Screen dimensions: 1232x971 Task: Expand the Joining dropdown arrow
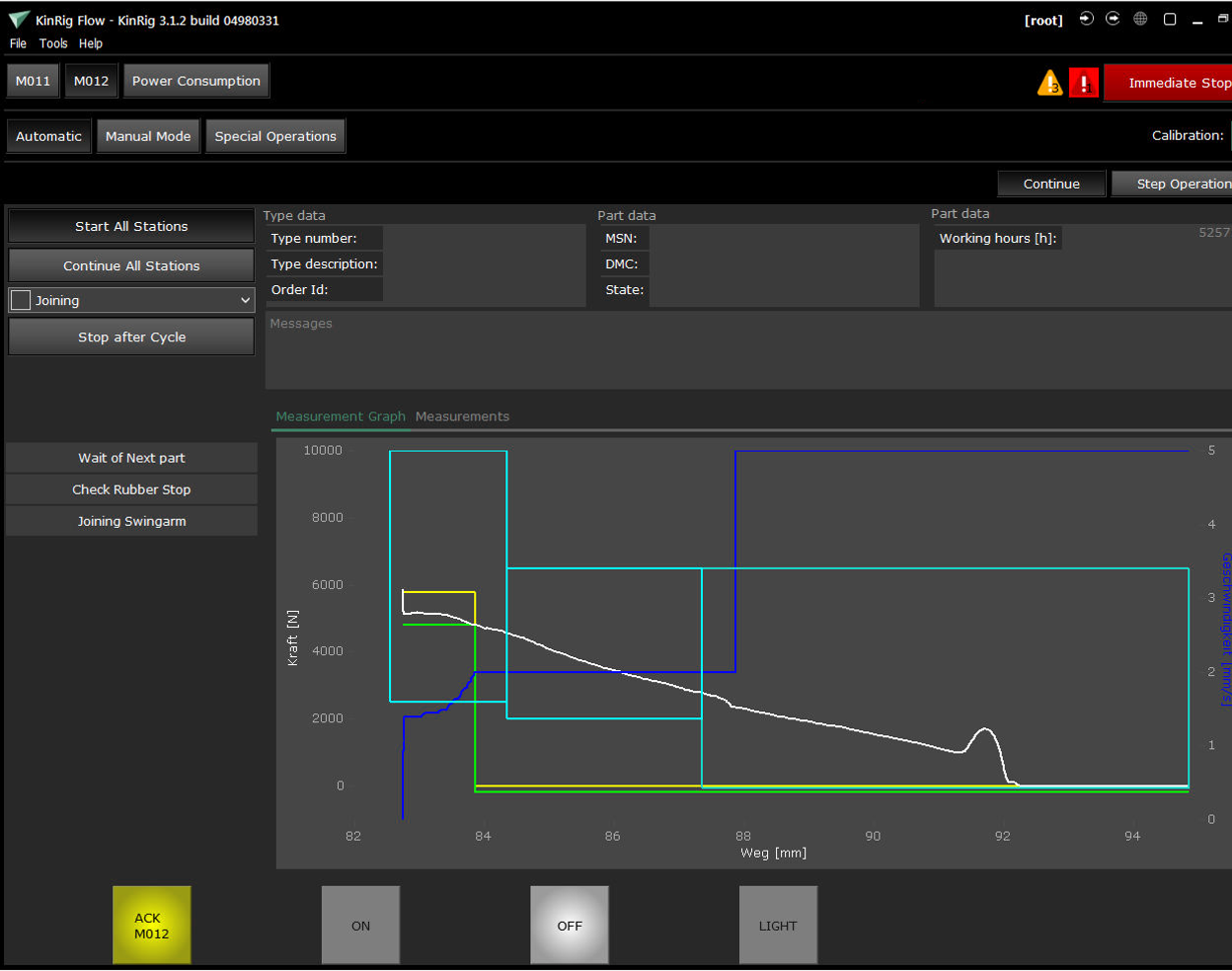245,300
